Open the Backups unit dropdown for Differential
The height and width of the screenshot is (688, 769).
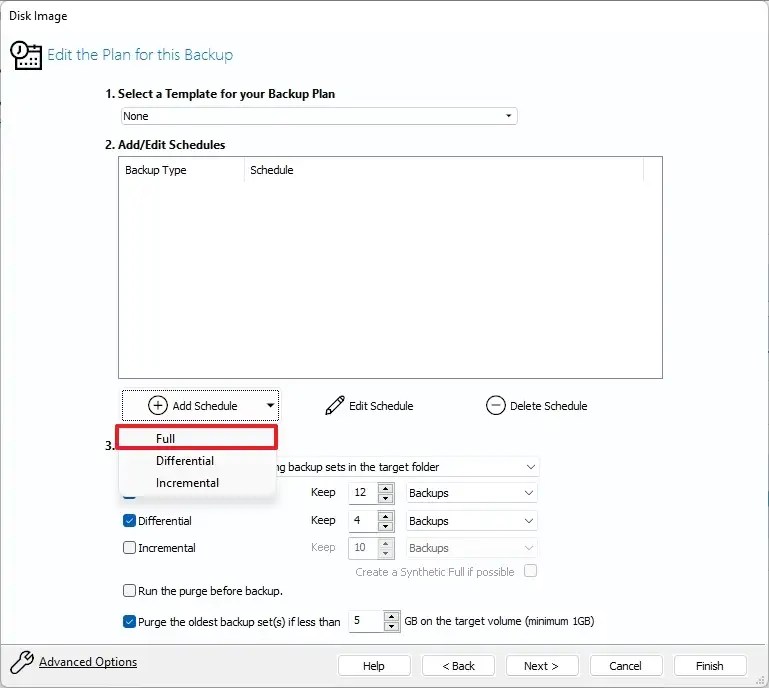tap(471, 521)
